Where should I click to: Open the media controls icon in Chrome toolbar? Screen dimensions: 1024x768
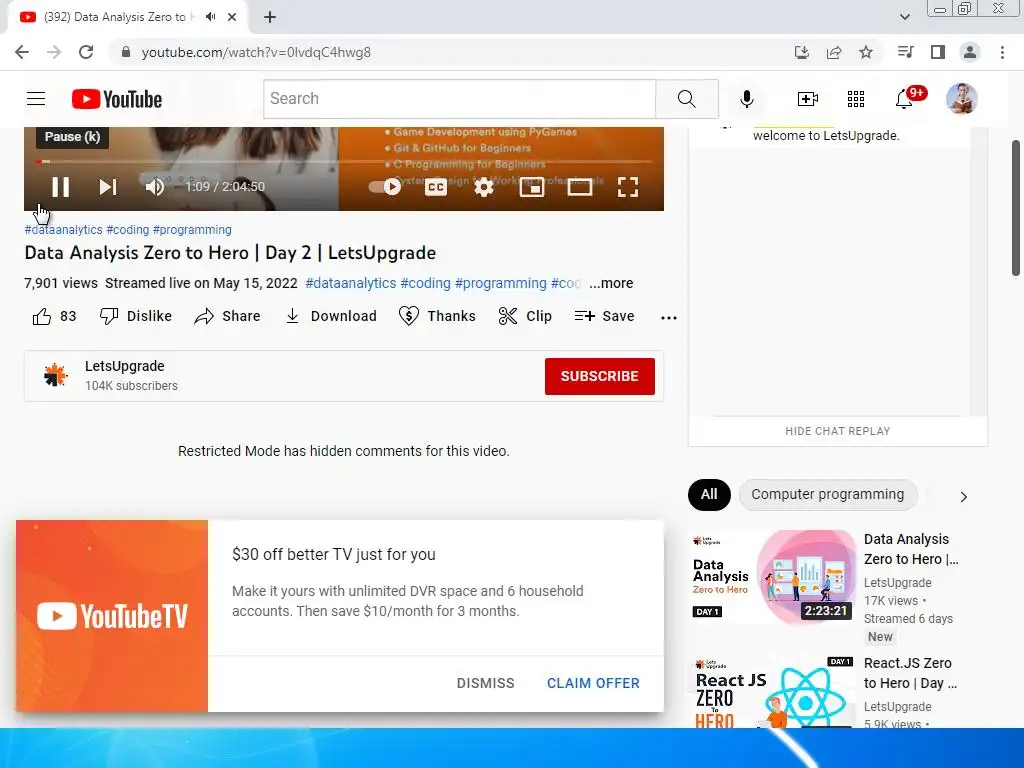(x=905, y=52)
